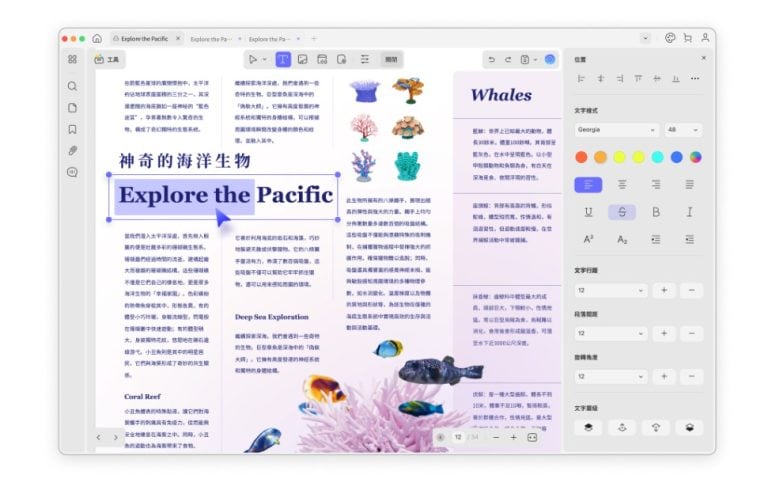Select the Text editing tool in toolbar
Viewport: 768px width, 479px height.
(x=283, y=60)
